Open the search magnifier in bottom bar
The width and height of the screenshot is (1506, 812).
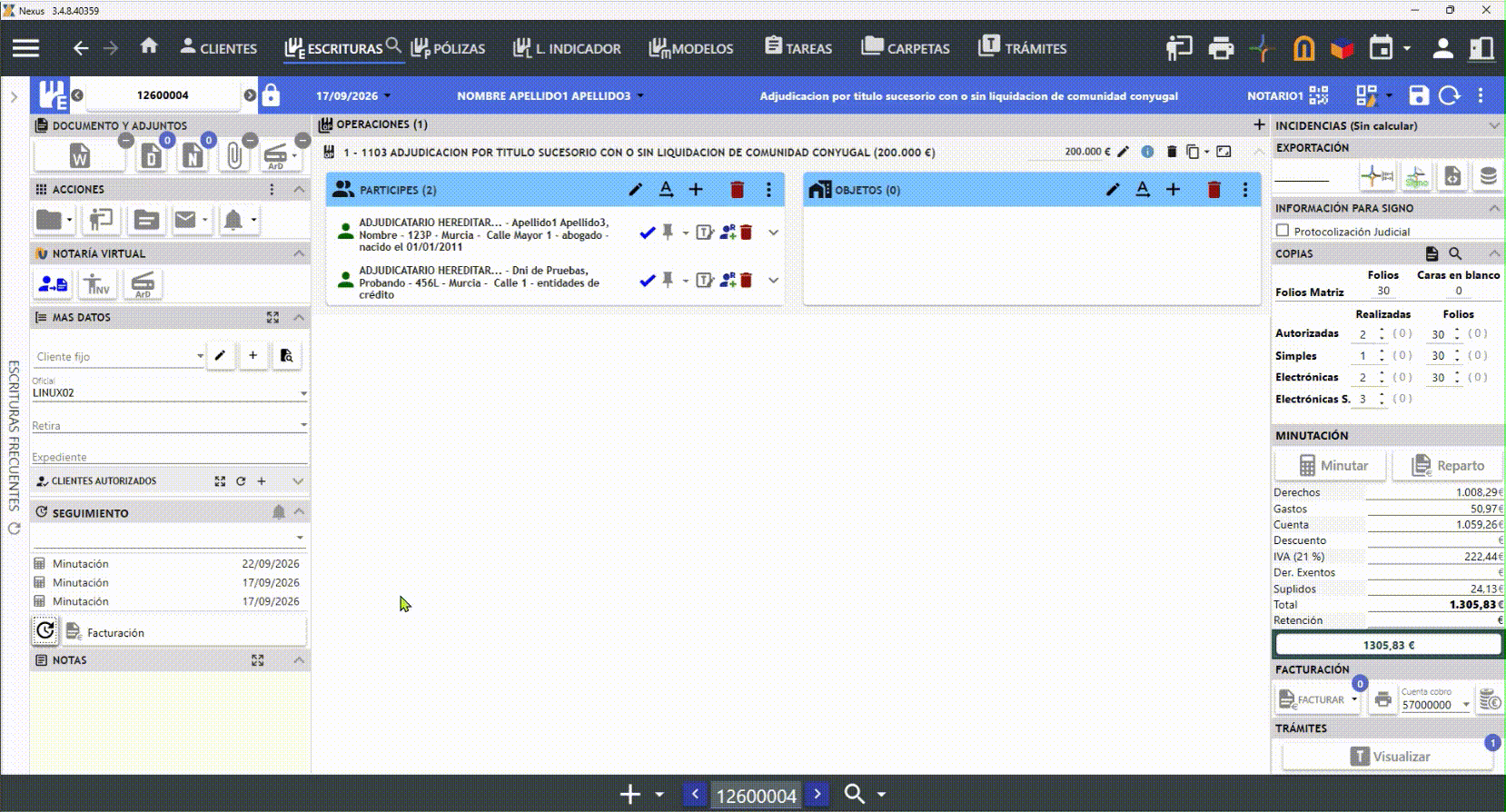(x=854, y=795)
